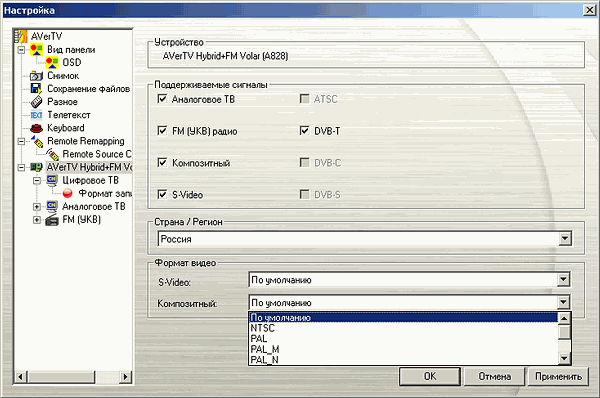Click the tree horizontal scrollbar thumb
The width and height of the screenshot is (600, 398).
pos(60,377)
